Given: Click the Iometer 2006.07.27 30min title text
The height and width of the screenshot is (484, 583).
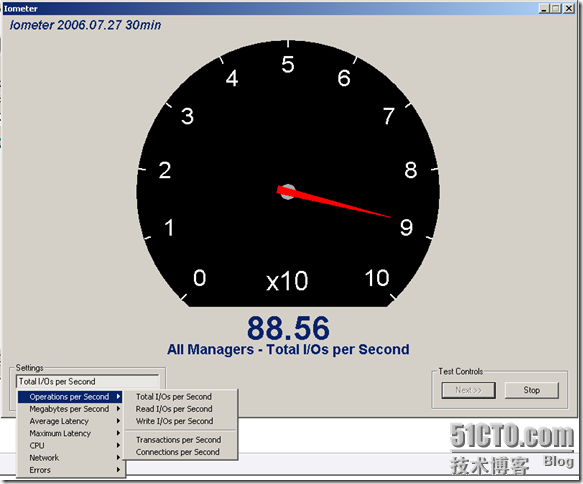Looking at the screenshot, I should [x=85, y=25].
